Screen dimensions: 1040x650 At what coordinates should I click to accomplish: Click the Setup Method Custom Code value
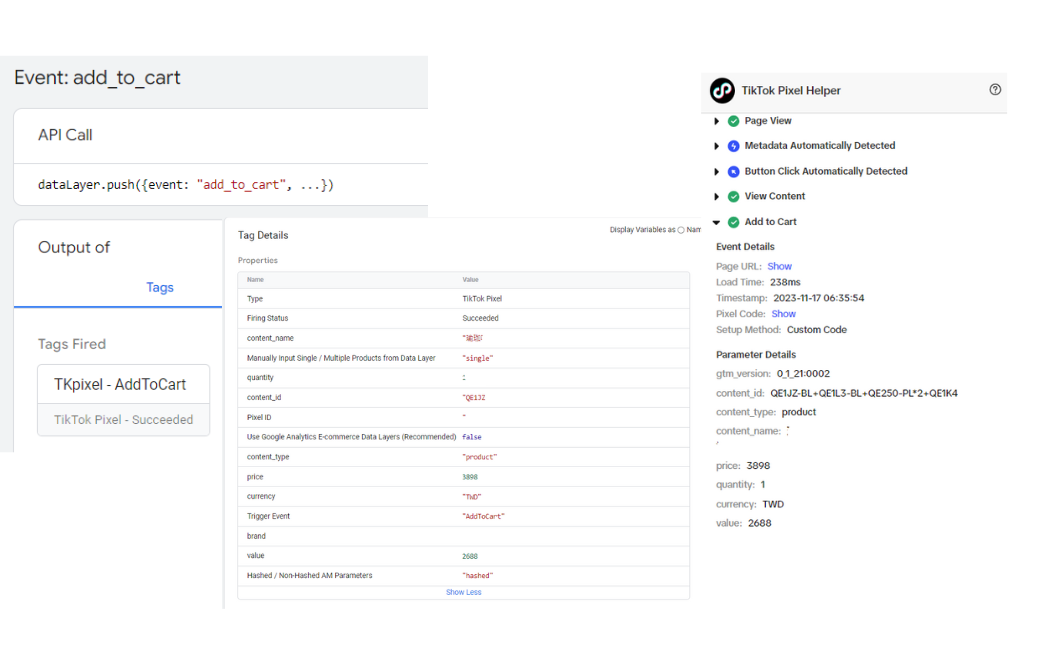(816, 330)
